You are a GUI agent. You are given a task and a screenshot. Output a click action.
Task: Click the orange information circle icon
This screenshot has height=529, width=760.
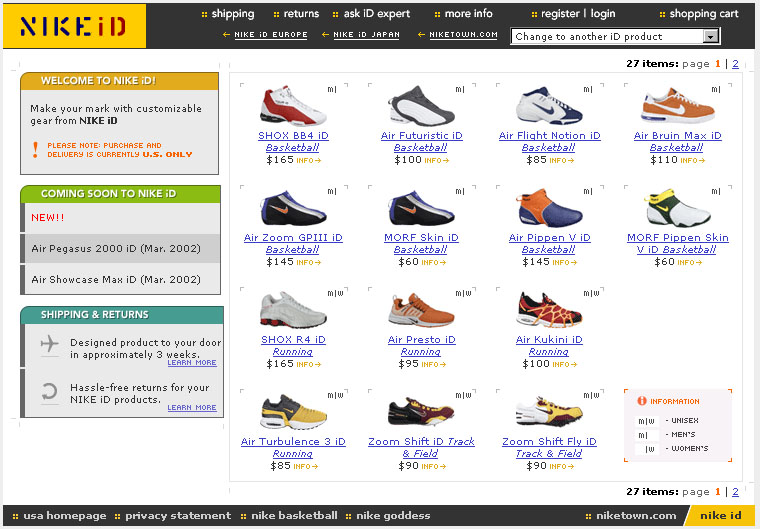coord(642,401)
